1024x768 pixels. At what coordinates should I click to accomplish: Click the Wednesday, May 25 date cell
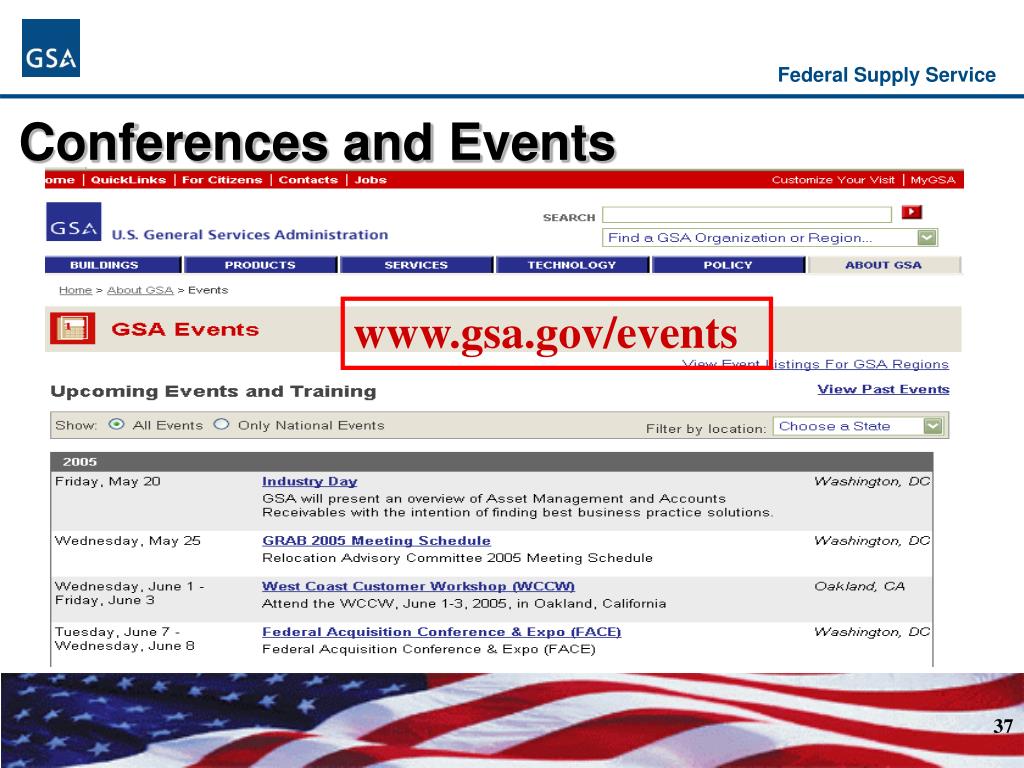pos(127,541)
